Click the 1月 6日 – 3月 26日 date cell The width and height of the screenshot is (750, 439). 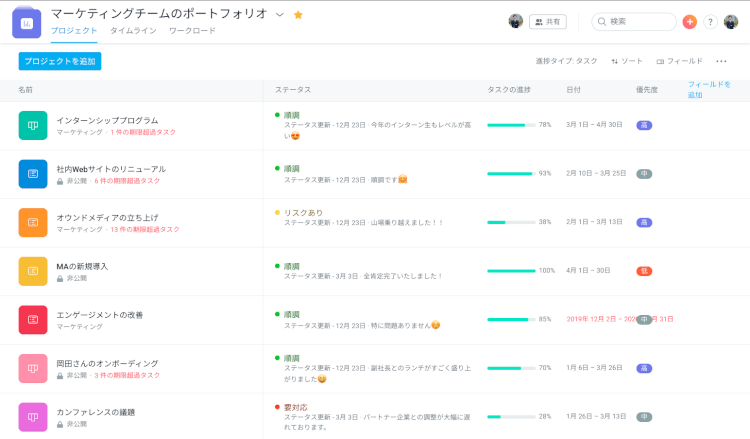point(594,368)
